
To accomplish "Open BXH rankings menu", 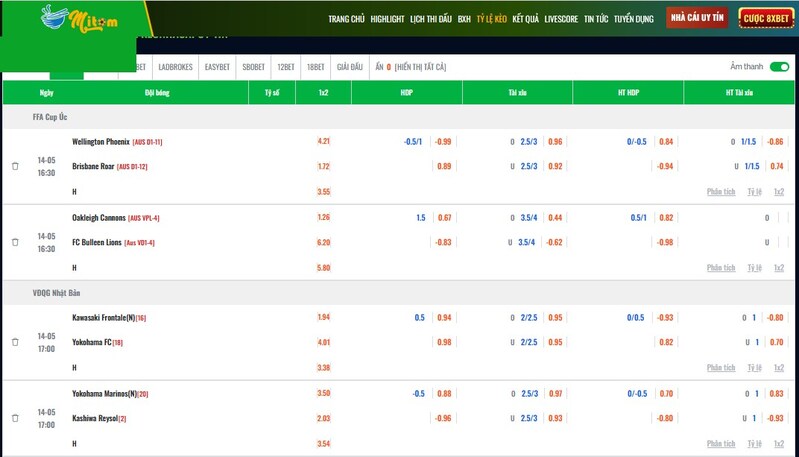I will point(464,19).
